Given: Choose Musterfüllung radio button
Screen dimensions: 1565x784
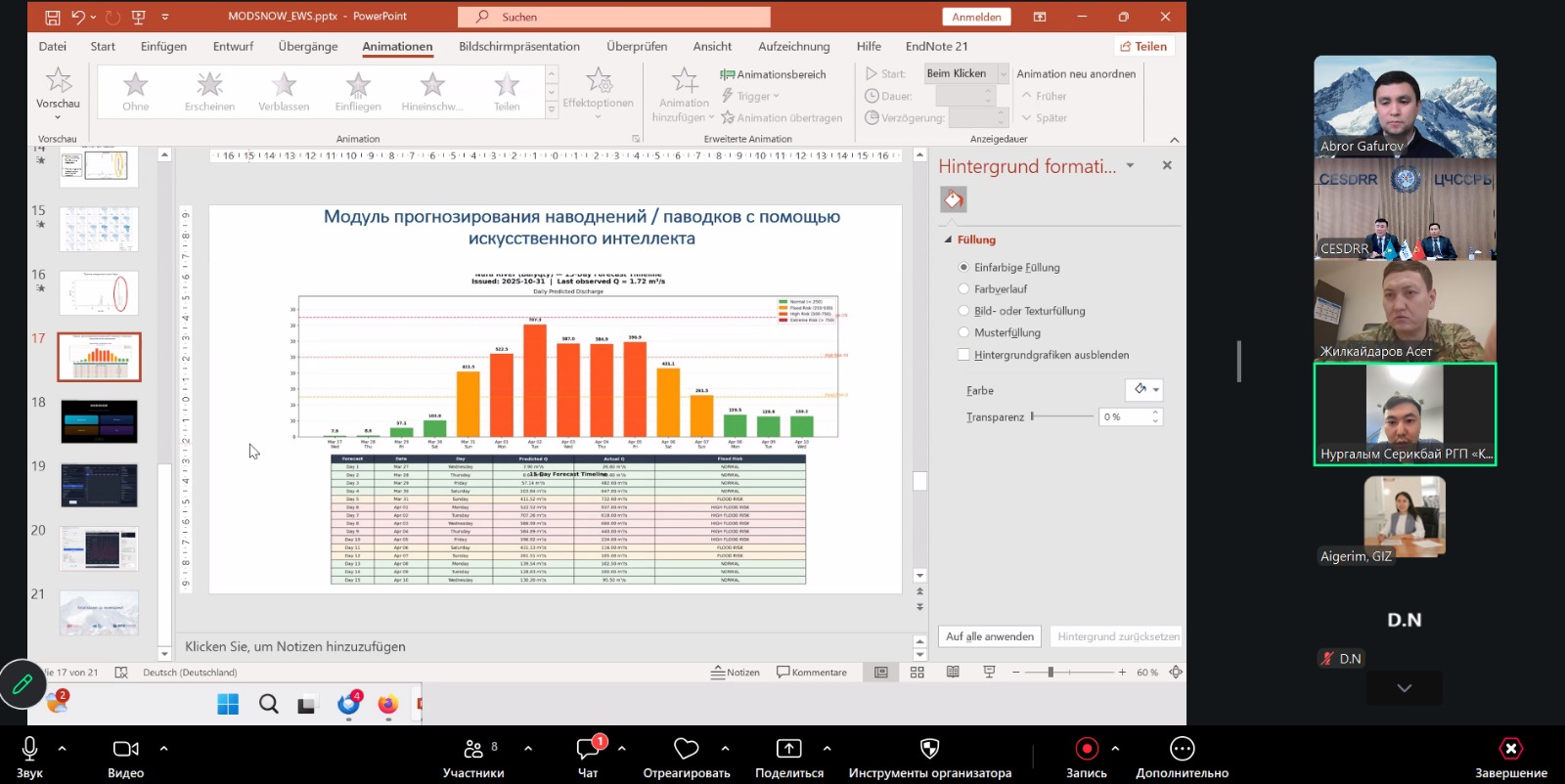Looking at the screenshot, I should pos(964,333).
